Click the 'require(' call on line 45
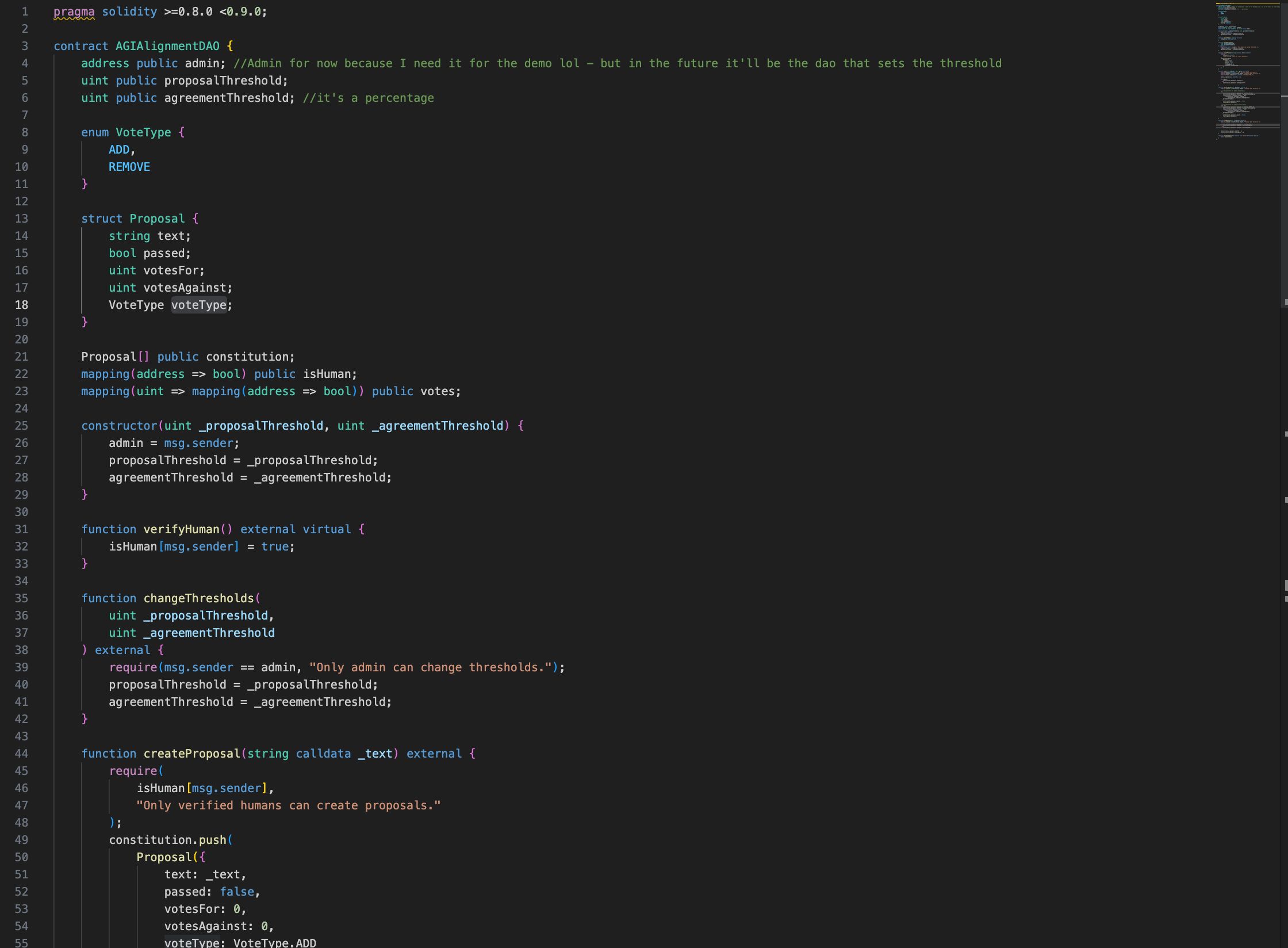This screenshot has height=948, width=1288. pos(136,771)
